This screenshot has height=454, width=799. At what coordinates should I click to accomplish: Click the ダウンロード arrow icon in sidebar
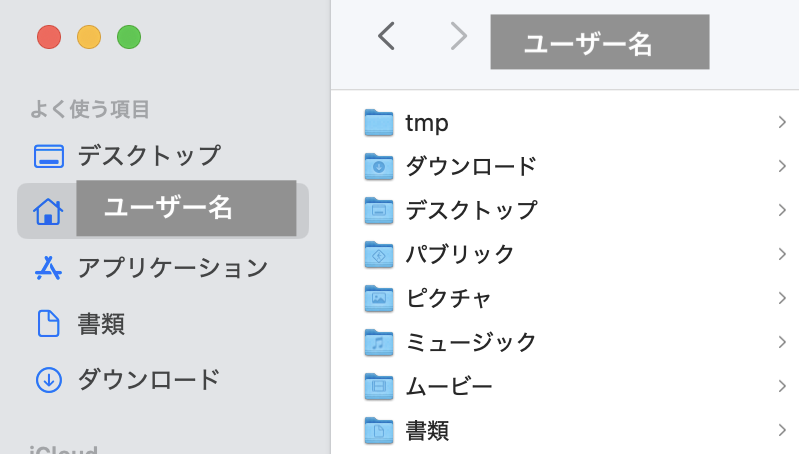coord(49,380)
